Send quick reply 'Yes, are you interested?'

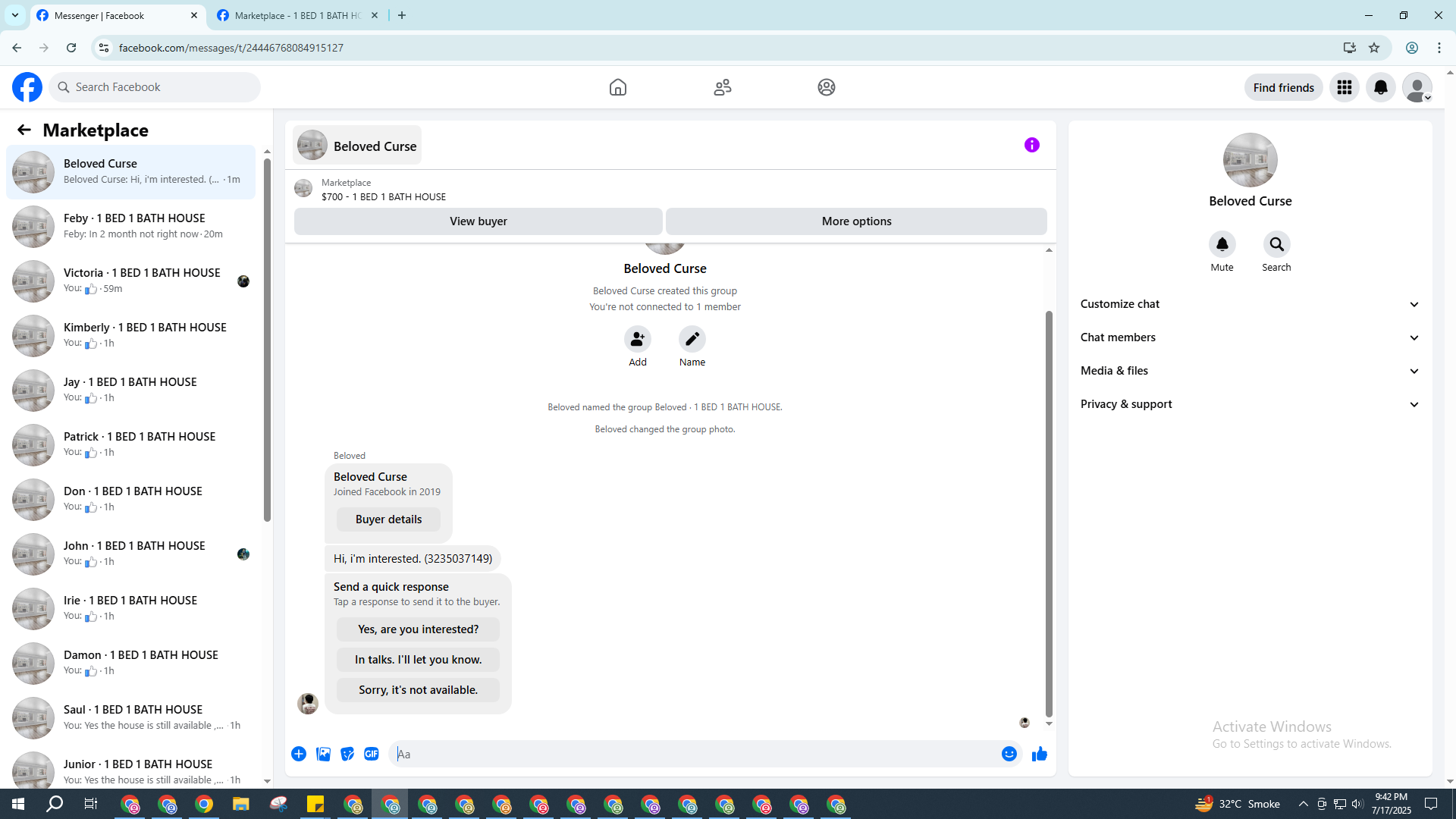point(419,629)
